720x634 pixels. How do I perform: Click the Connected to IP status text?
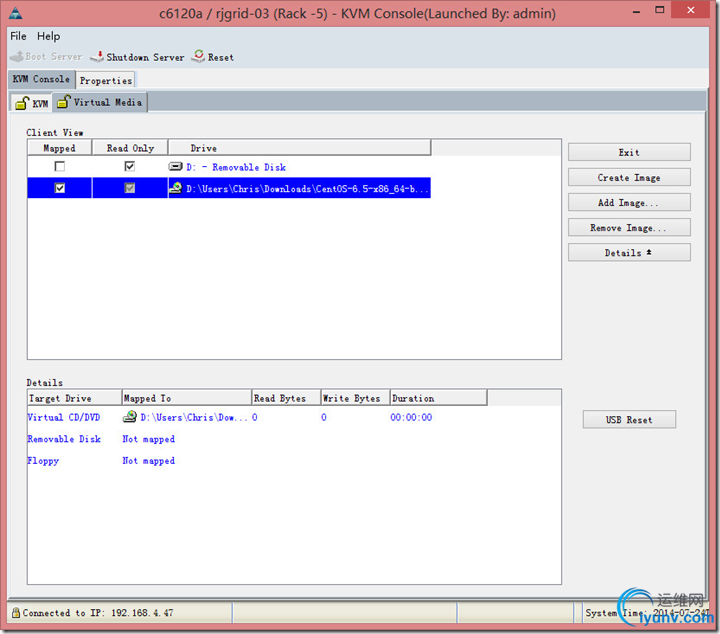coord(98,613)
